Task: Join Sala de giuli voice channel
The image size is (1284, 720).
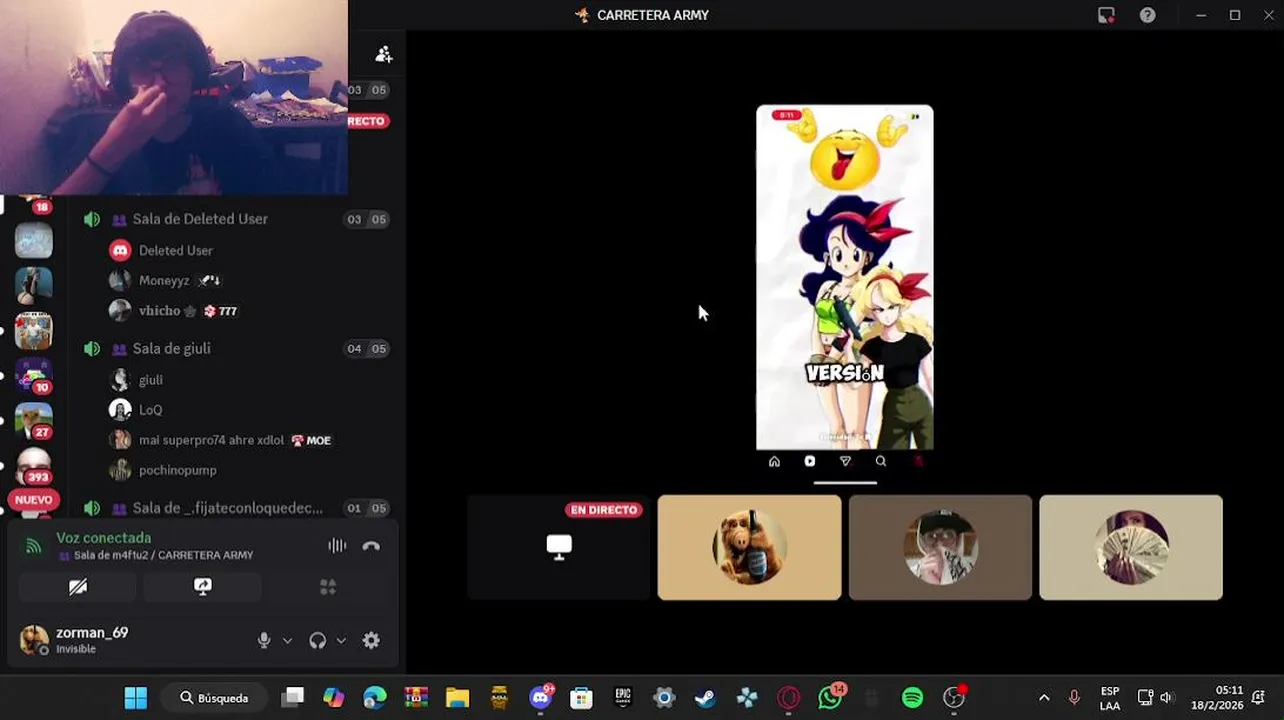Action: pyautogui.click(x=171, y=348)
